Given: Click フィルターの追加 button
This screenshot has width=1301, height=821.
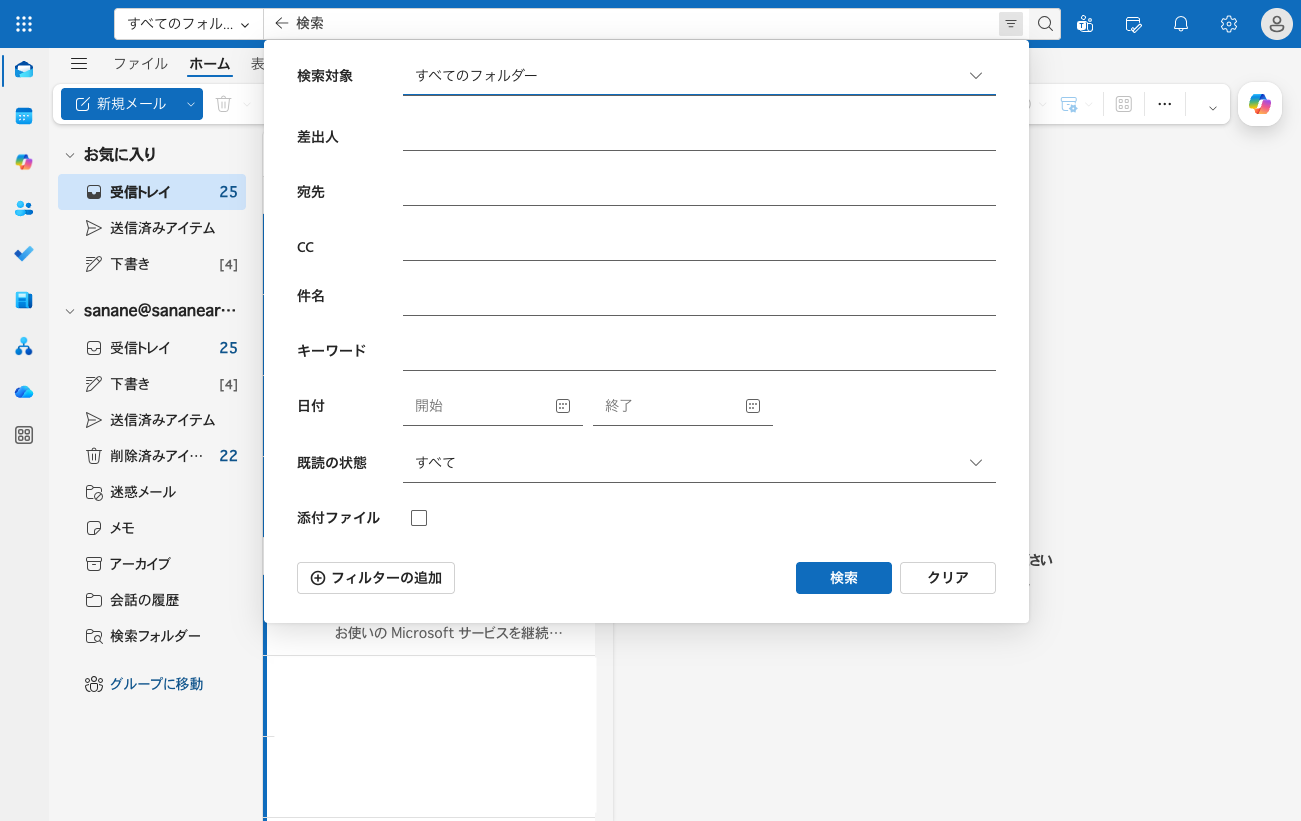Looking at the screenshot, I should click(x=376, y=578).
